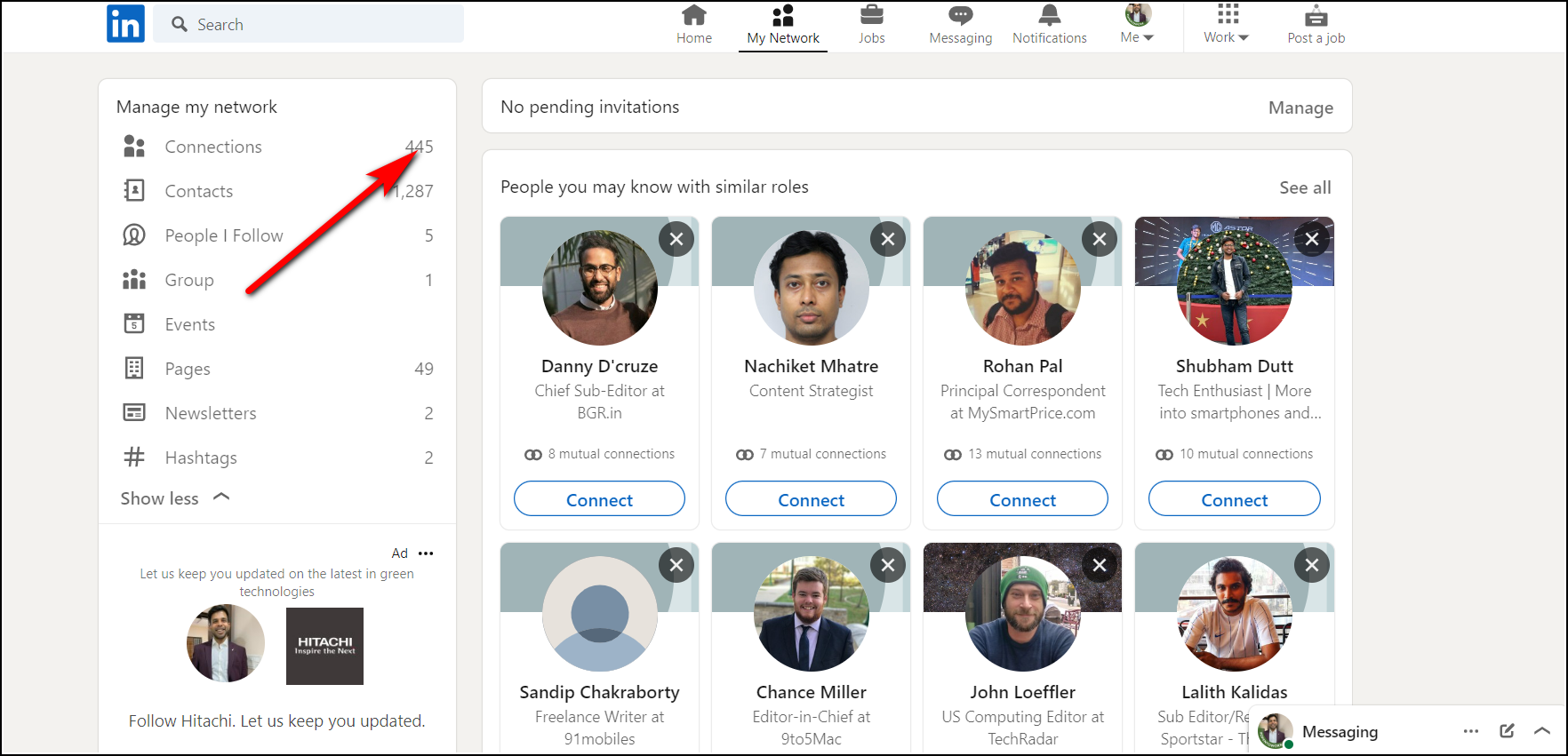Connect with Danny D'cruze
Image resolution: width=1568 pixels, height=756 pixels.
[599, 499]
